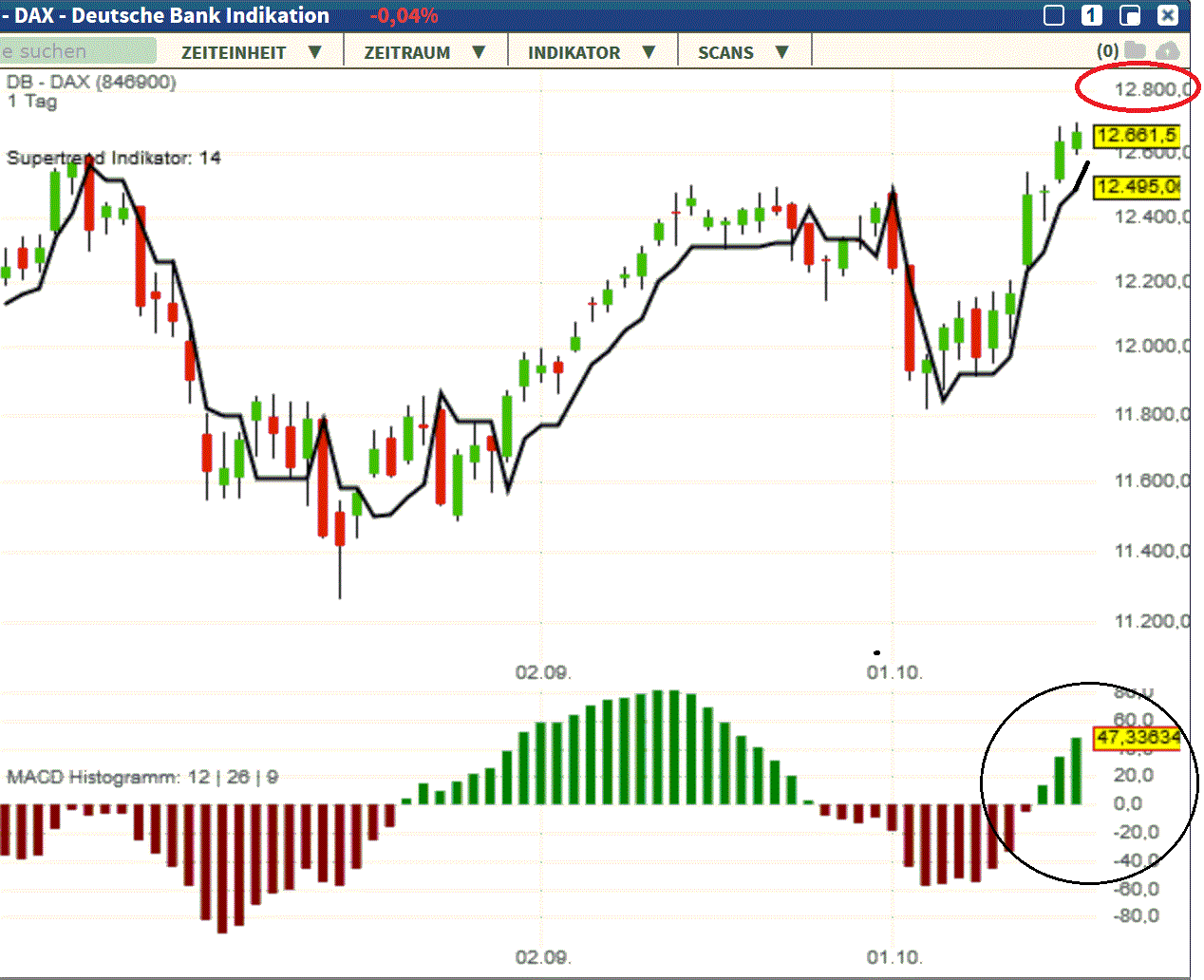This screenshot has width=1204, height=980.
Task: Click the "DB - DAX (846900)" symbol title
Action: click(x=89, y=83)
